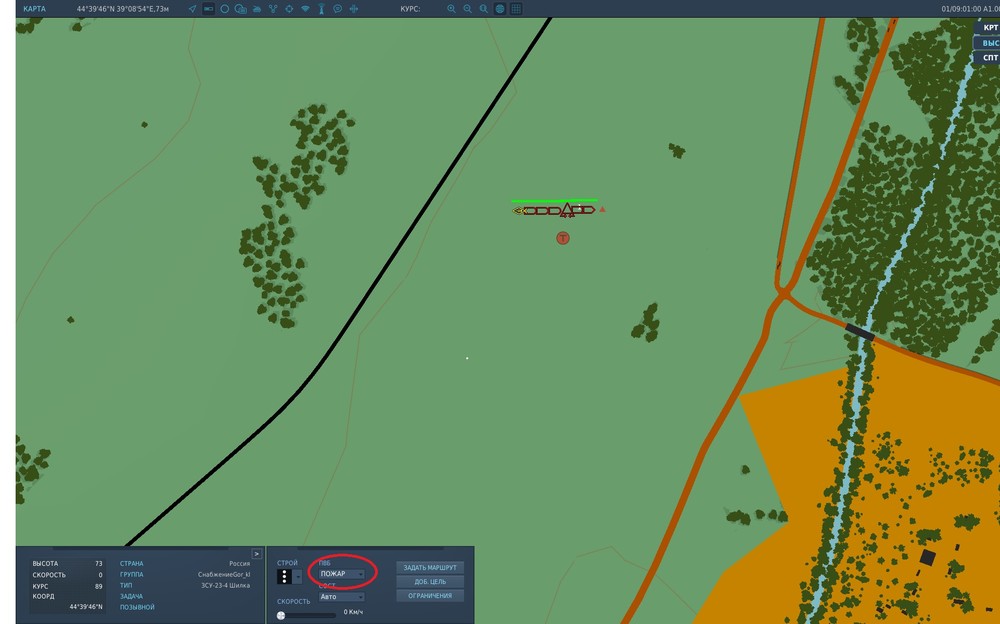This screenshot has width=1000, height=624.
Task: Click the СКОРОСТЬ speed slider handle
Action: 281,615
